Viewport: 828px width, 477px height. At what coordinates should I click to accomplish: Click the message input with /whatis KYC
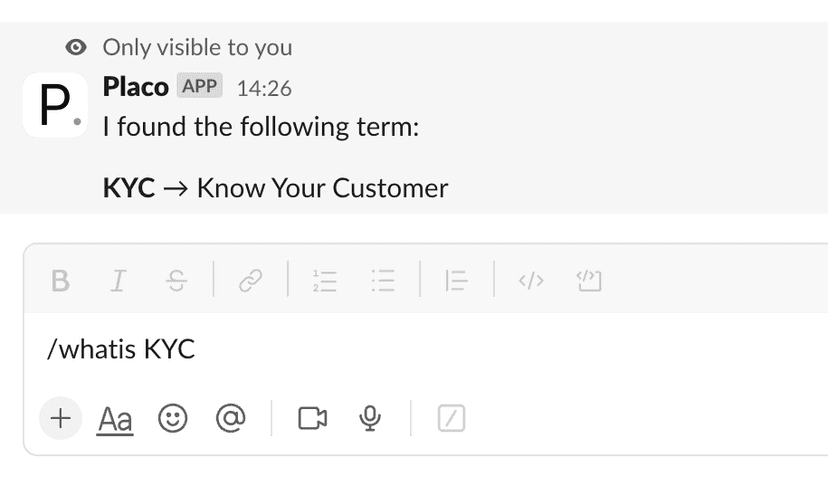[400, 350]
